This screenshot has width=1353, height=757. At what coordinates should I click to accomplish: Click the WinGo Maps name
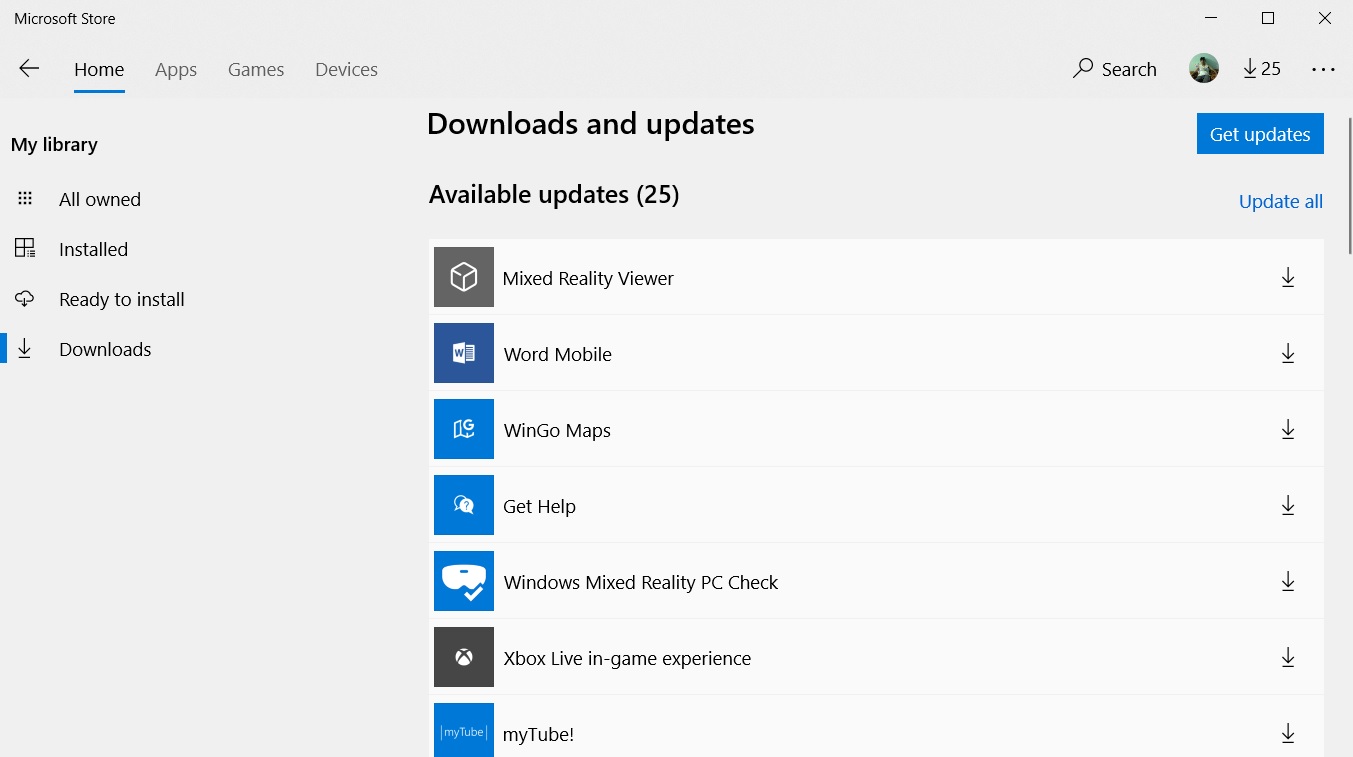(557, 431)
